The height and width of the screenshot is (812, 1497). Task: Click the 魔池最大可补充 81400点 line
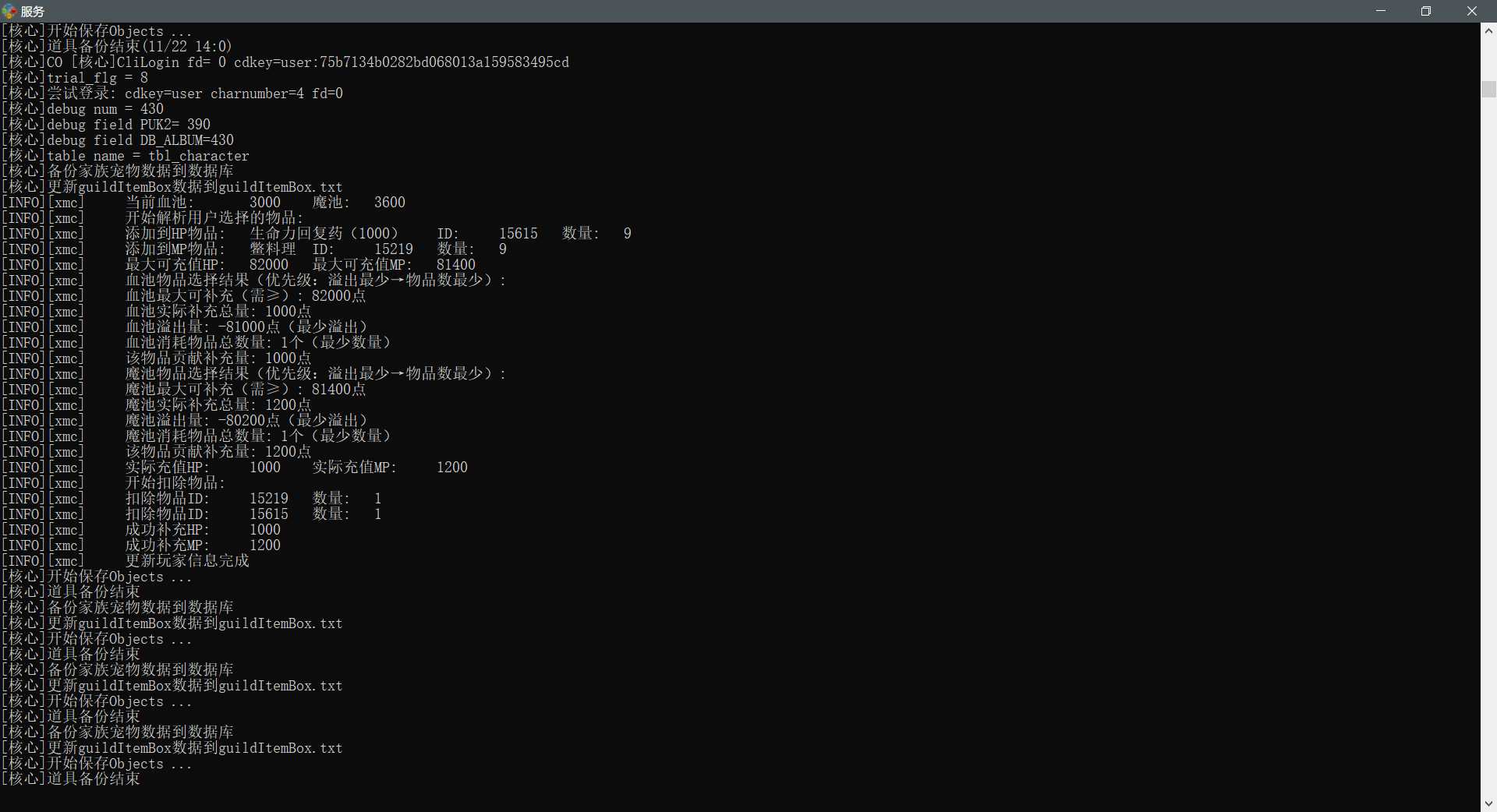click(184, 390)
